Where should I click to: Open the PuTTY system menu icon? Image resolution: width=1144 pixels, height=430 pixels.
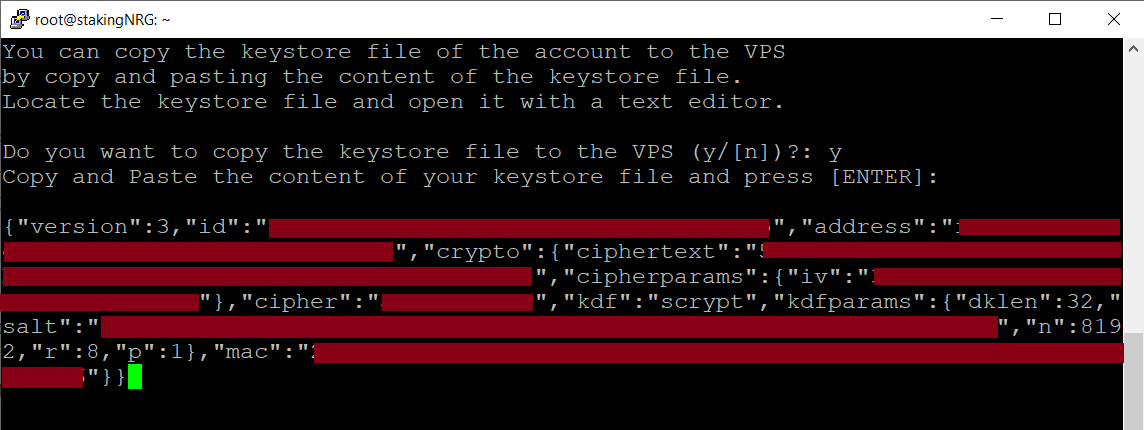click(19, 20)
